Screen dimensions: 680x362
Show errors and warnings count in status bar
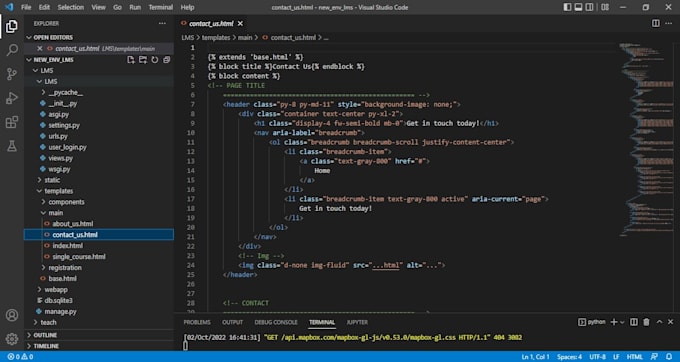point(20,357)
